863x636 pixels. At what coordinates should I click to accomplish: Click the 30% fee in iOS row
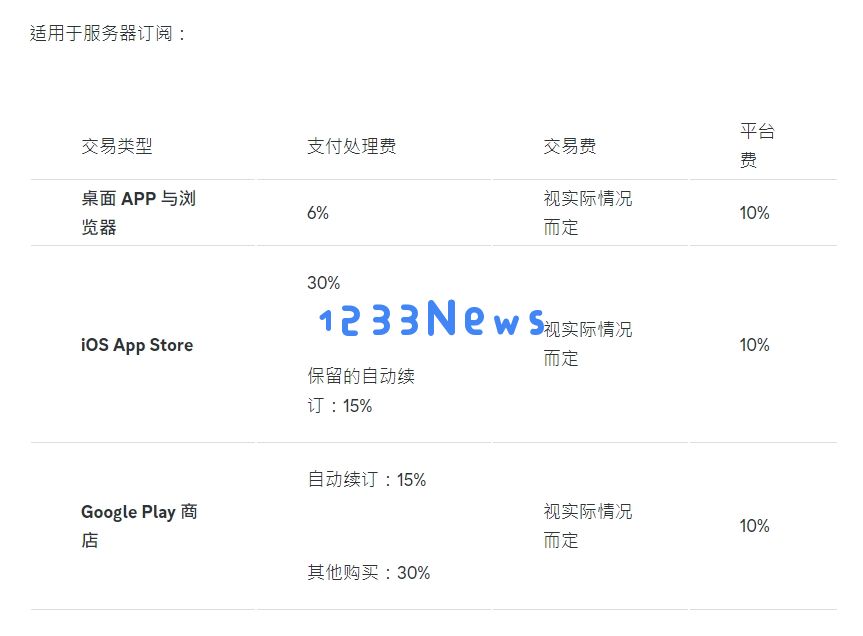click(324, 283)
